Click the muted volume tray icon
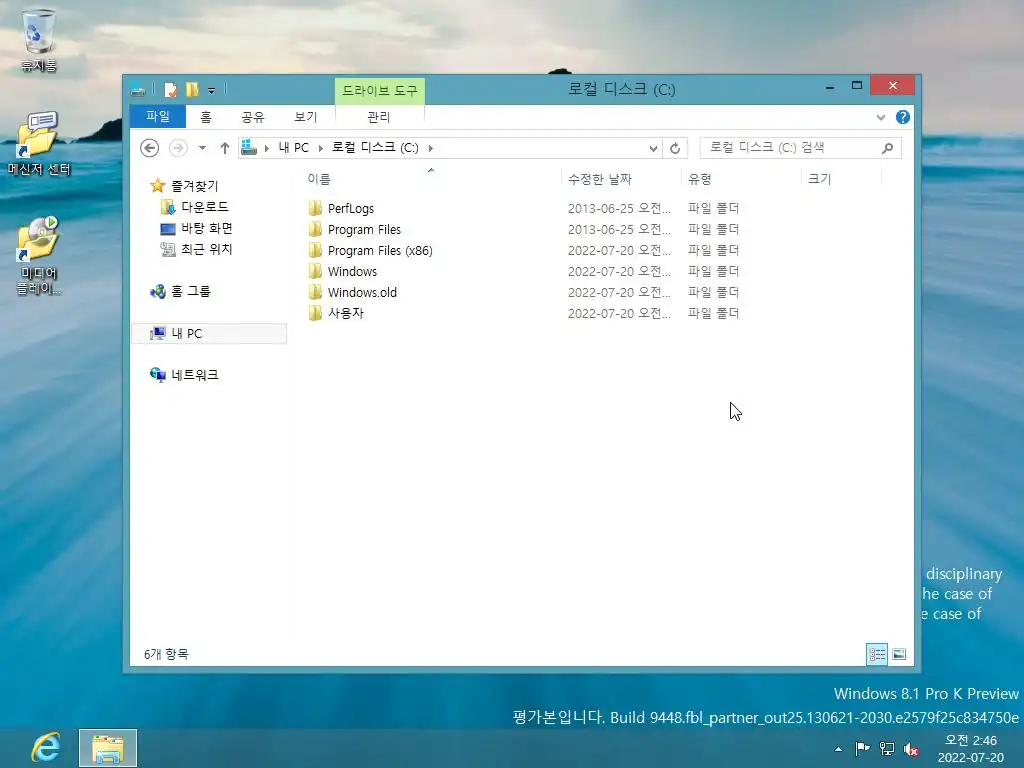The height and width of the screenshot is (768, 1024). (x=911, y=749)
